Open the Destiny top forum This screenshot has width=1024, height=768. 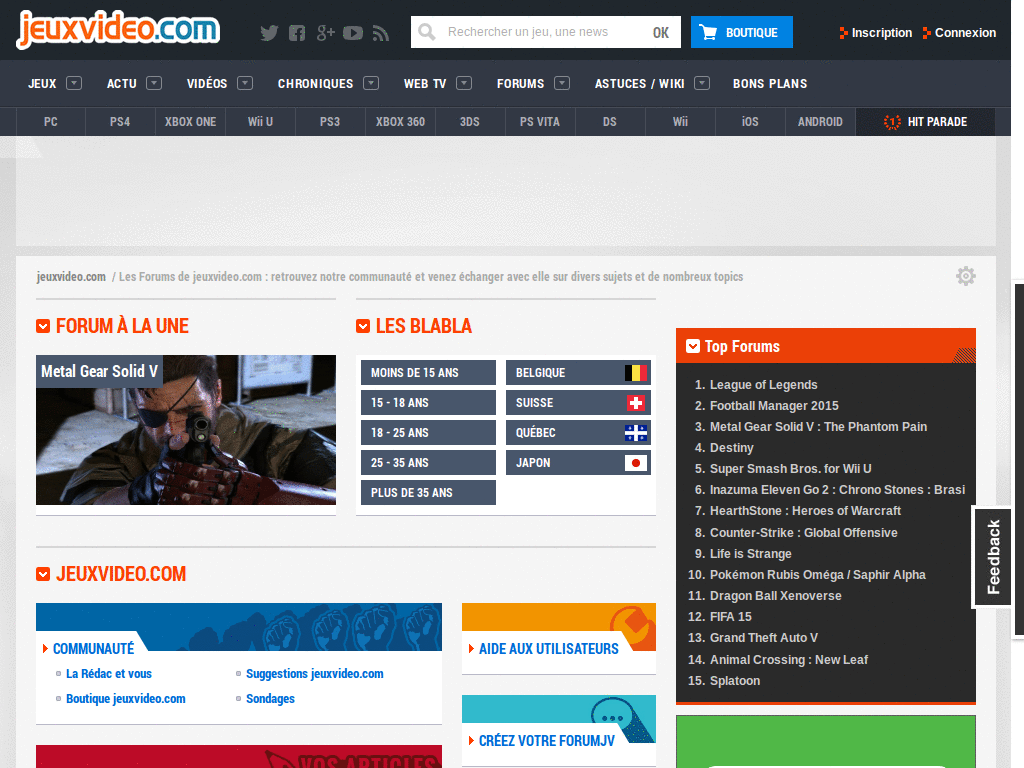(x=731, y=447)
